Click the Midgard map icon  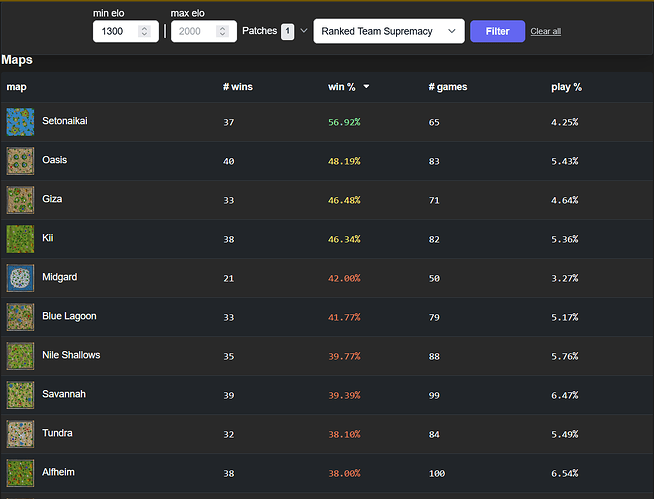tap(20, 278)
